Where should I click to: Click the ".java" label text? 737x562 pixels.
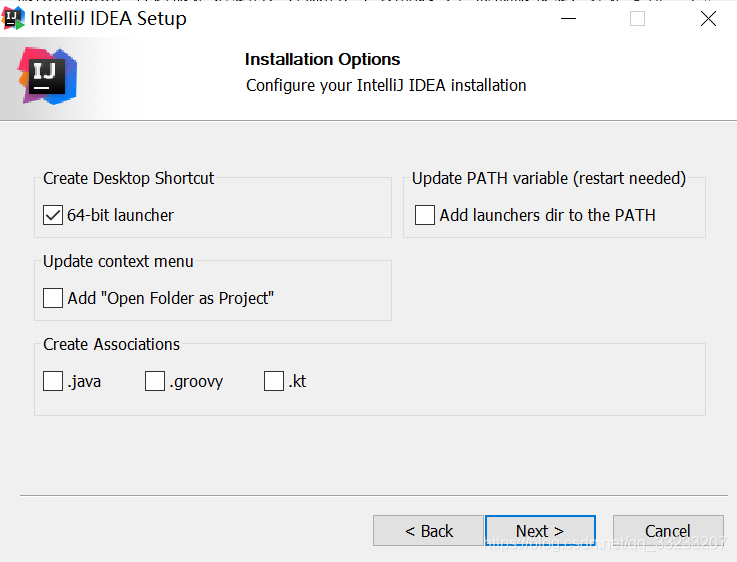[85, 381]
